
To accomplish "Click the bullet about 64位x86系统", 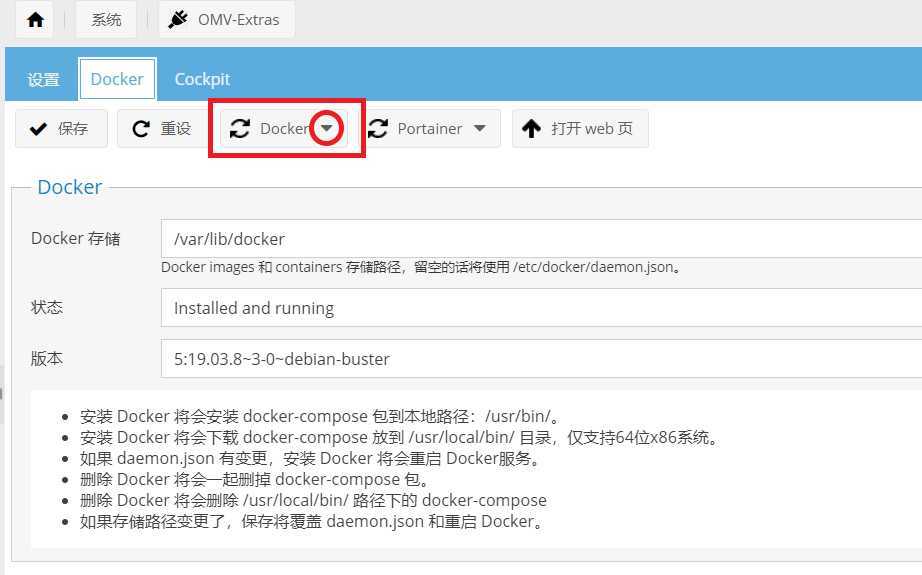I will pos(399,437).
